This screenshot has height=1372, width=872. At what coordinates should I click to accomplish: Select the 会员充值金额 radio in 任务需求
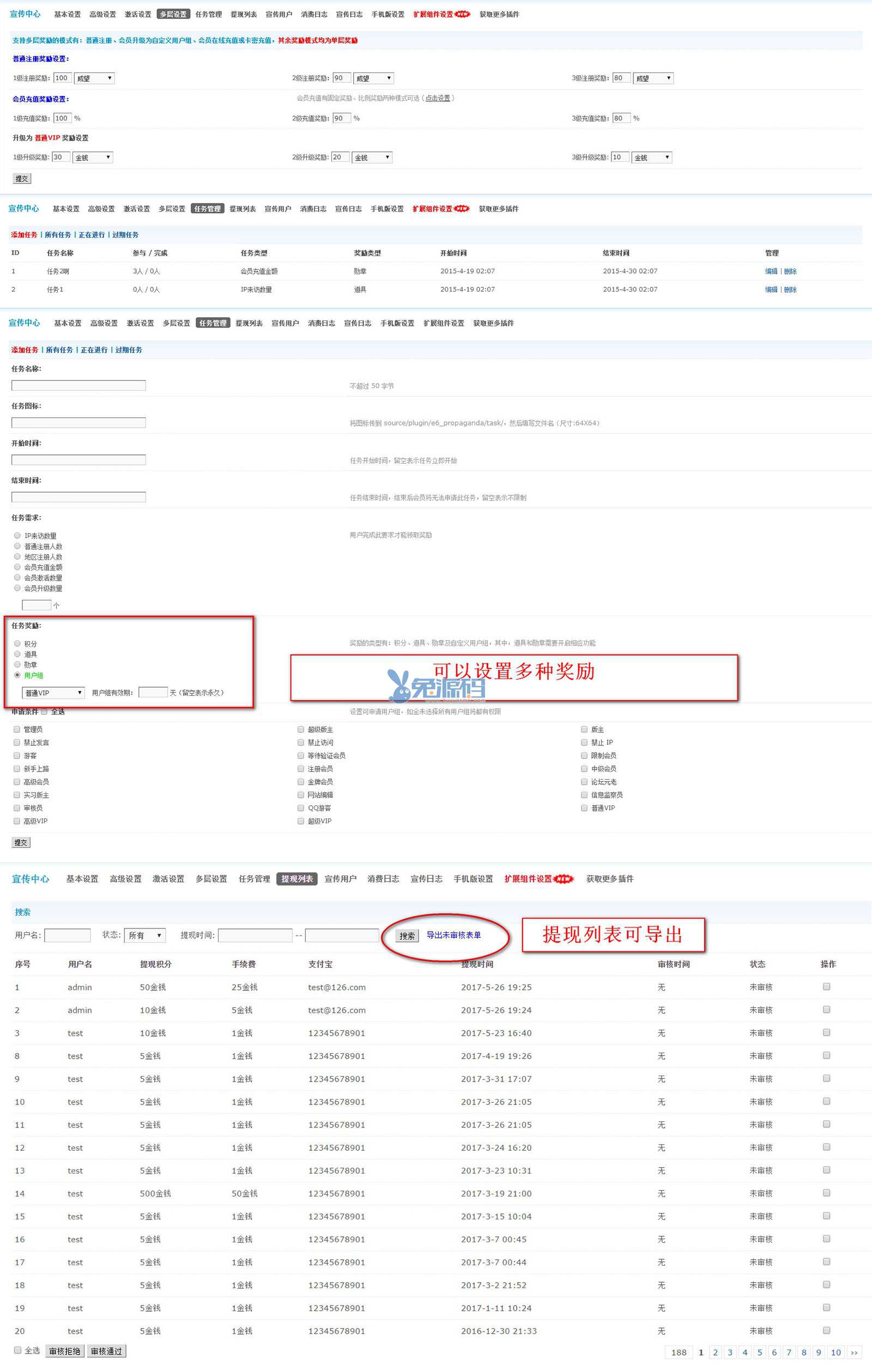click(x=17, y=567)
